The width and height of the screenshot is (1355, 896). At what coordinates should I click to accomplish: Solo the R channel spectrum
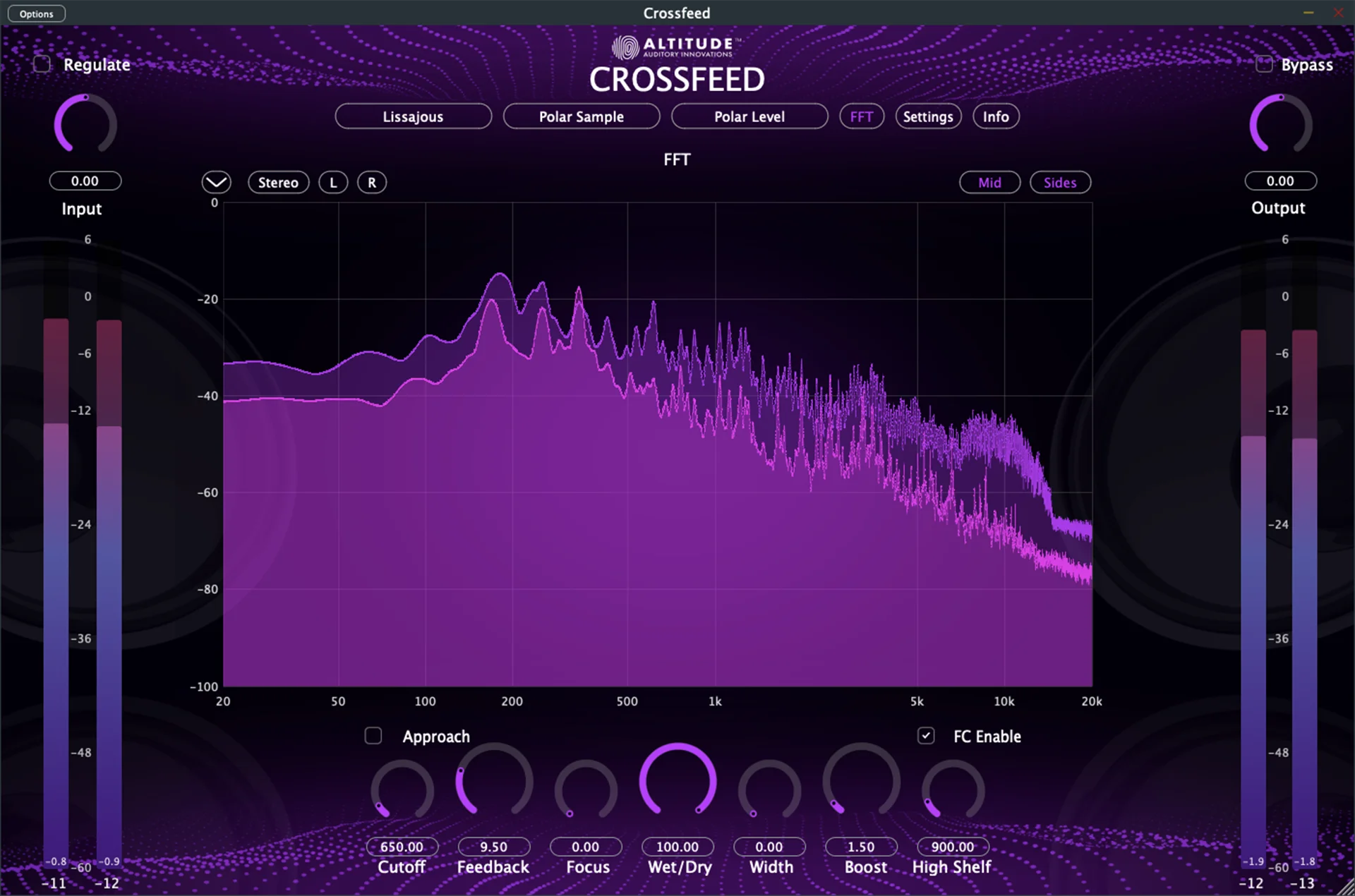pyautogui.click(x=371, y=182)
